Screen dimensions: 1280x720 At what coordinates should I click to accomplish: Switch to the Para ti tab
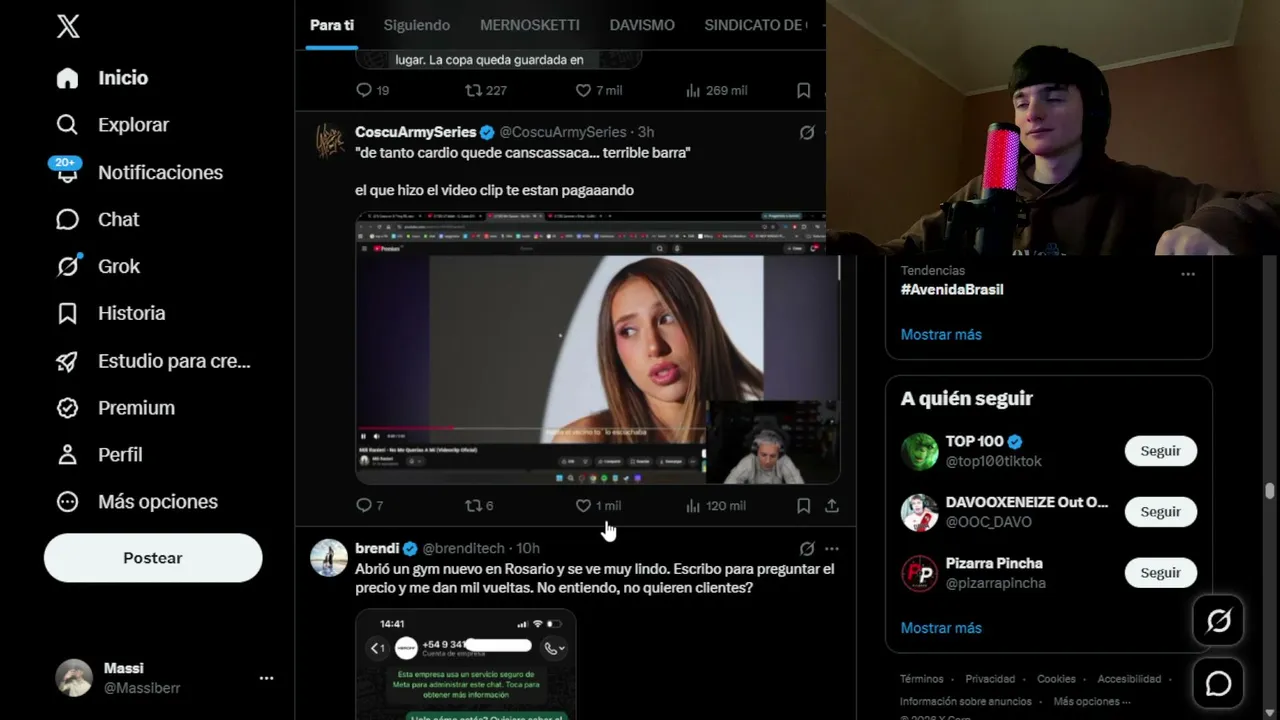click(x=332, y=25)
